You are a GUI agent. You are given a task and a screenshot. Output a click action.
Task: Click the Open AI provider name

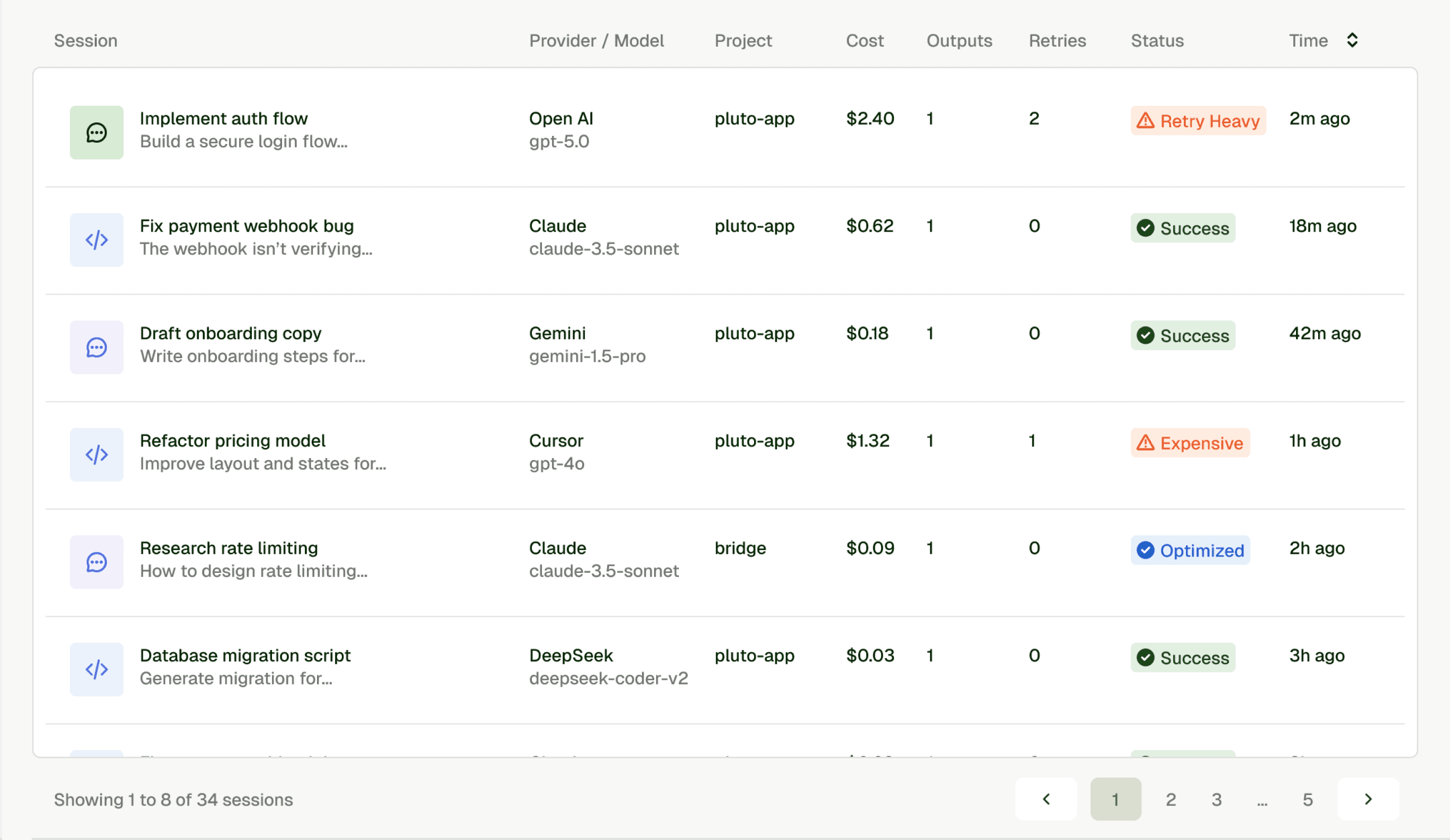pos(561,118)
